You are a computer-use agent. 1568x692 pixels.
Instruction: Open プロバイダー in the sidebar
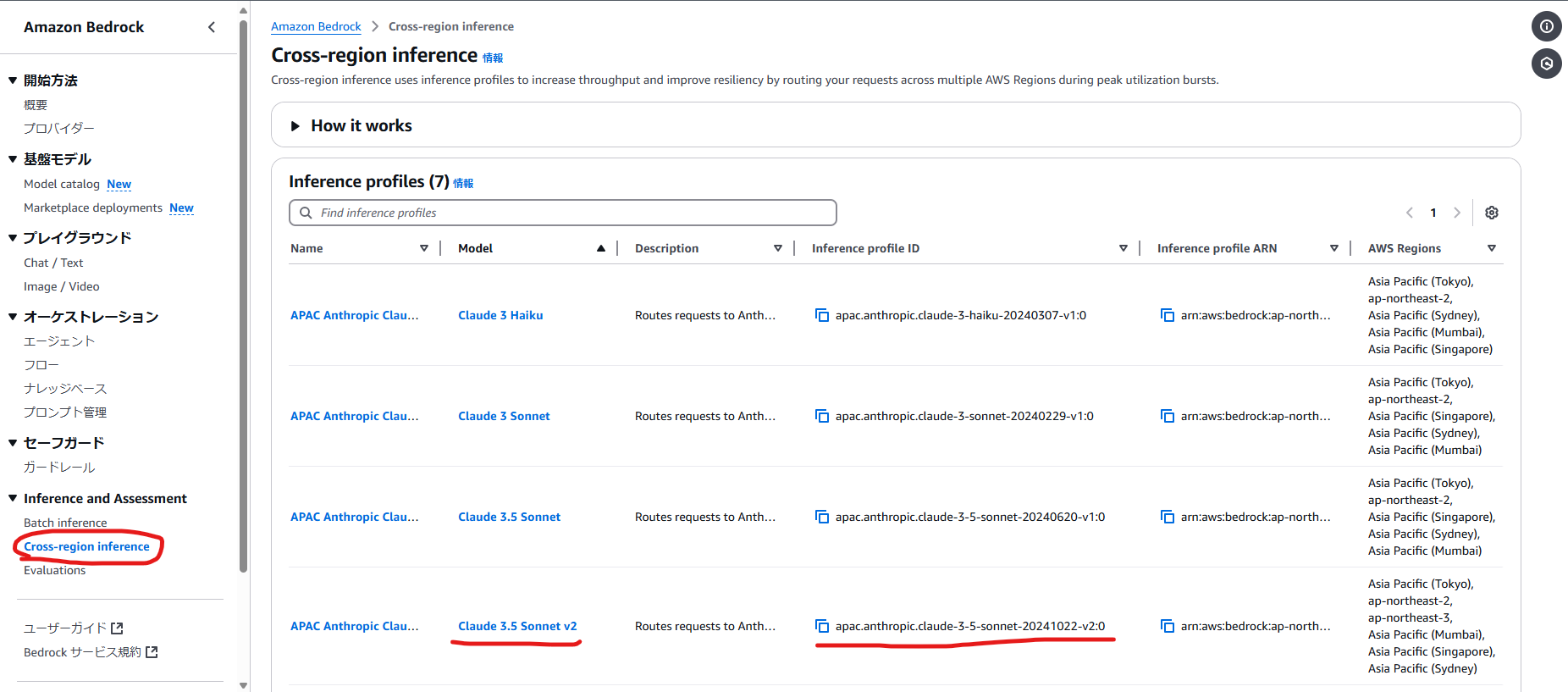[59, 129]
